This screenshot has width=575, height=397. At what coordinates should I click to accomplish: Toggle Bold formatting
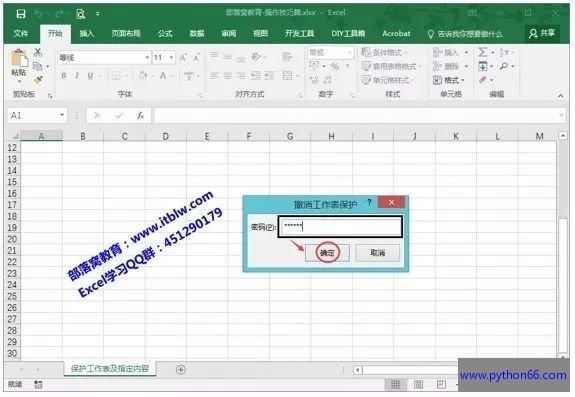[64, 76]
